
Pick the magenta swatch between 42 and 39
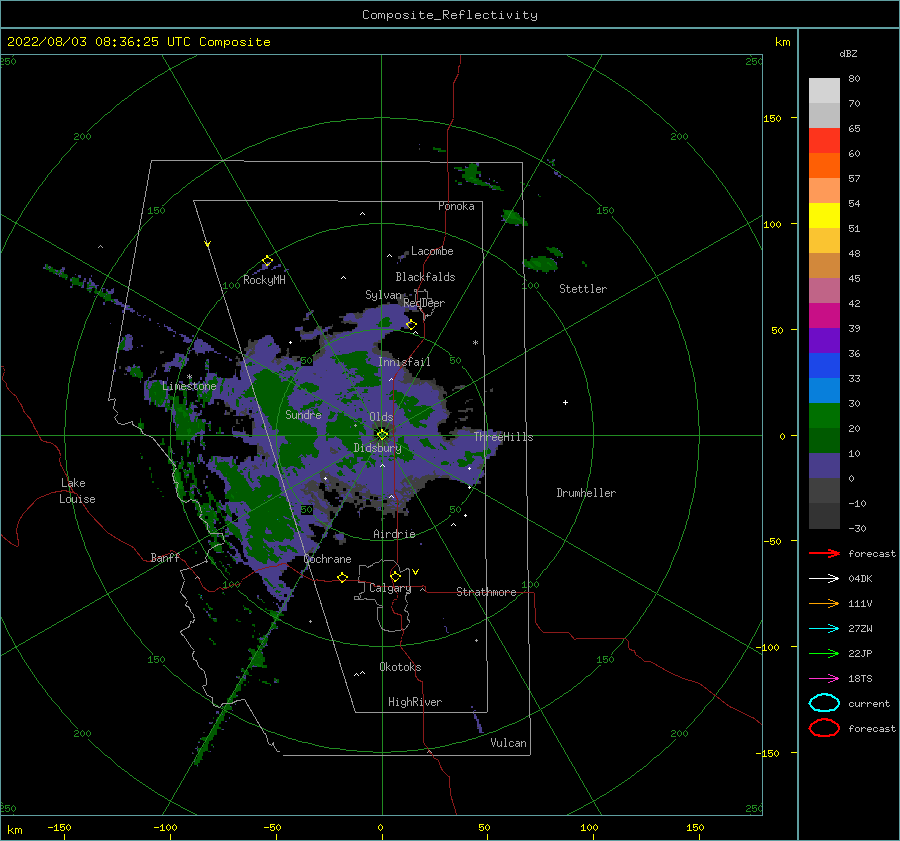pyautogui.click(x=824, y=315)
